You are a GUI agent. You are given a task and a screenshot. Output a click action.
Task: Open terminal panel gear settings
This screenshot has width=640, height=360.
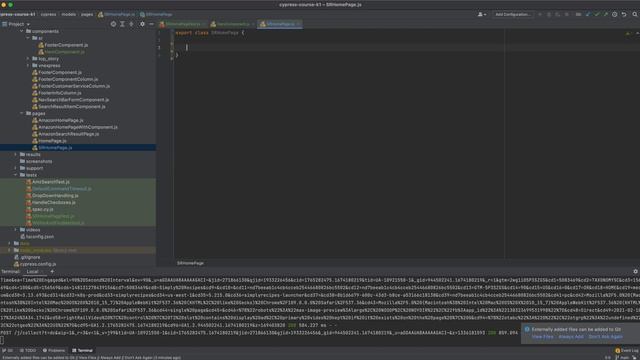635,271
